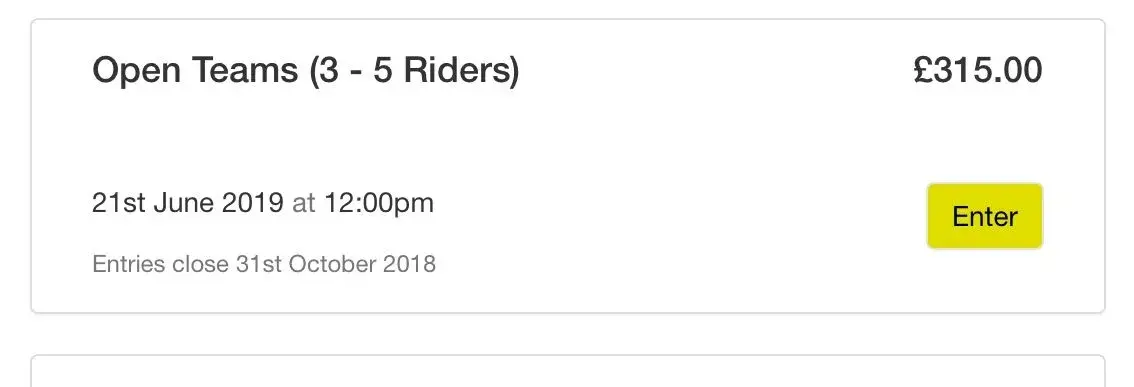Open the partially visible card below Open Teams

(568, 371)
